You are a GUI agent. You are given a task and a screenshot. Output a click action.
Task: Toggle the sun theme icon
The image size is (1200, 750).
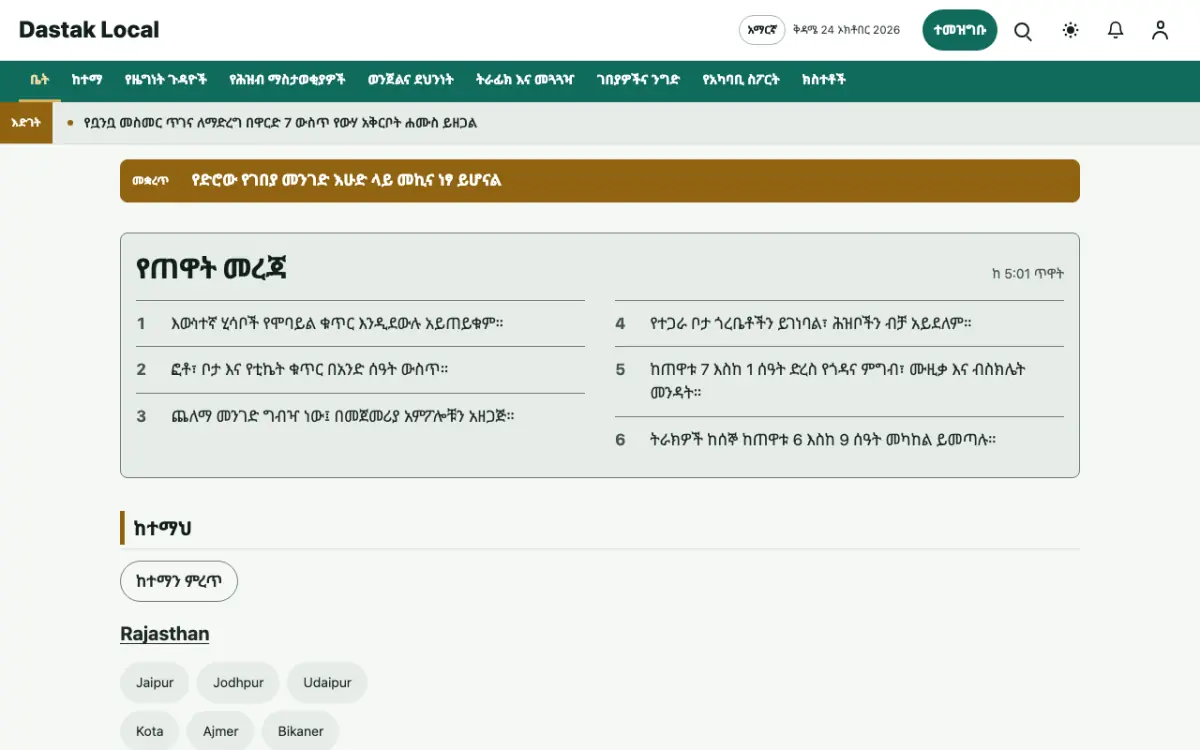tap(1071, 30)
